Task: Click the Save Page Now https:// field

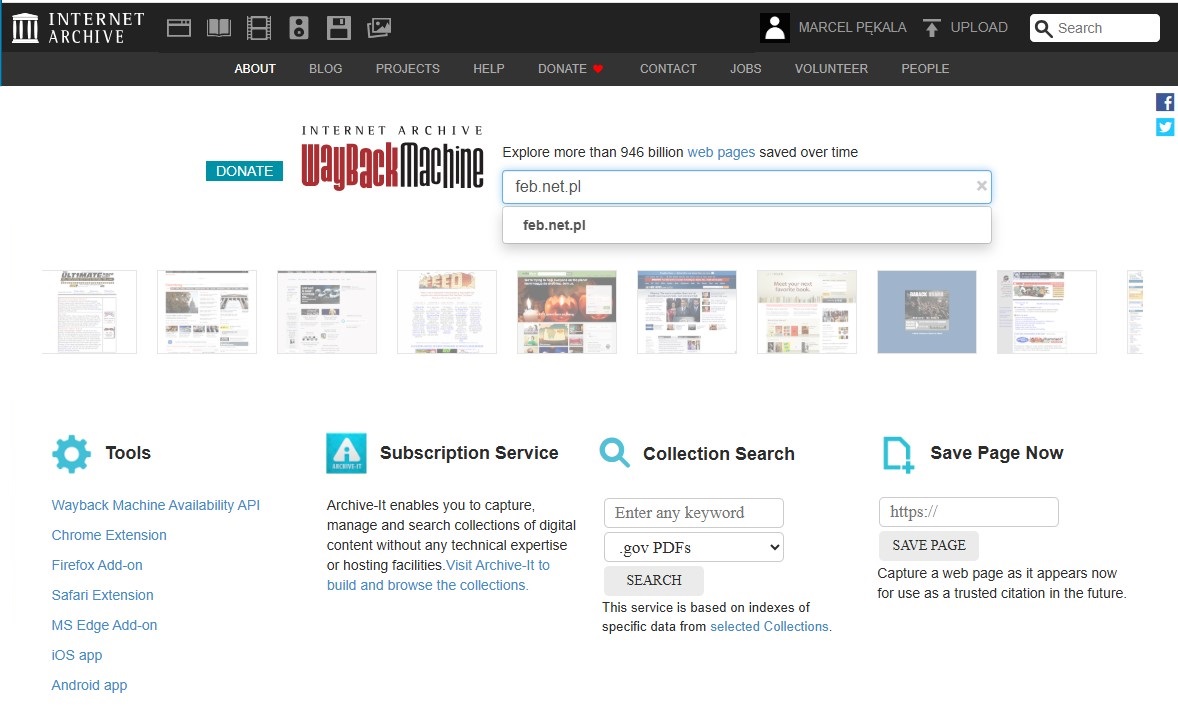Action: coord(968,512)
